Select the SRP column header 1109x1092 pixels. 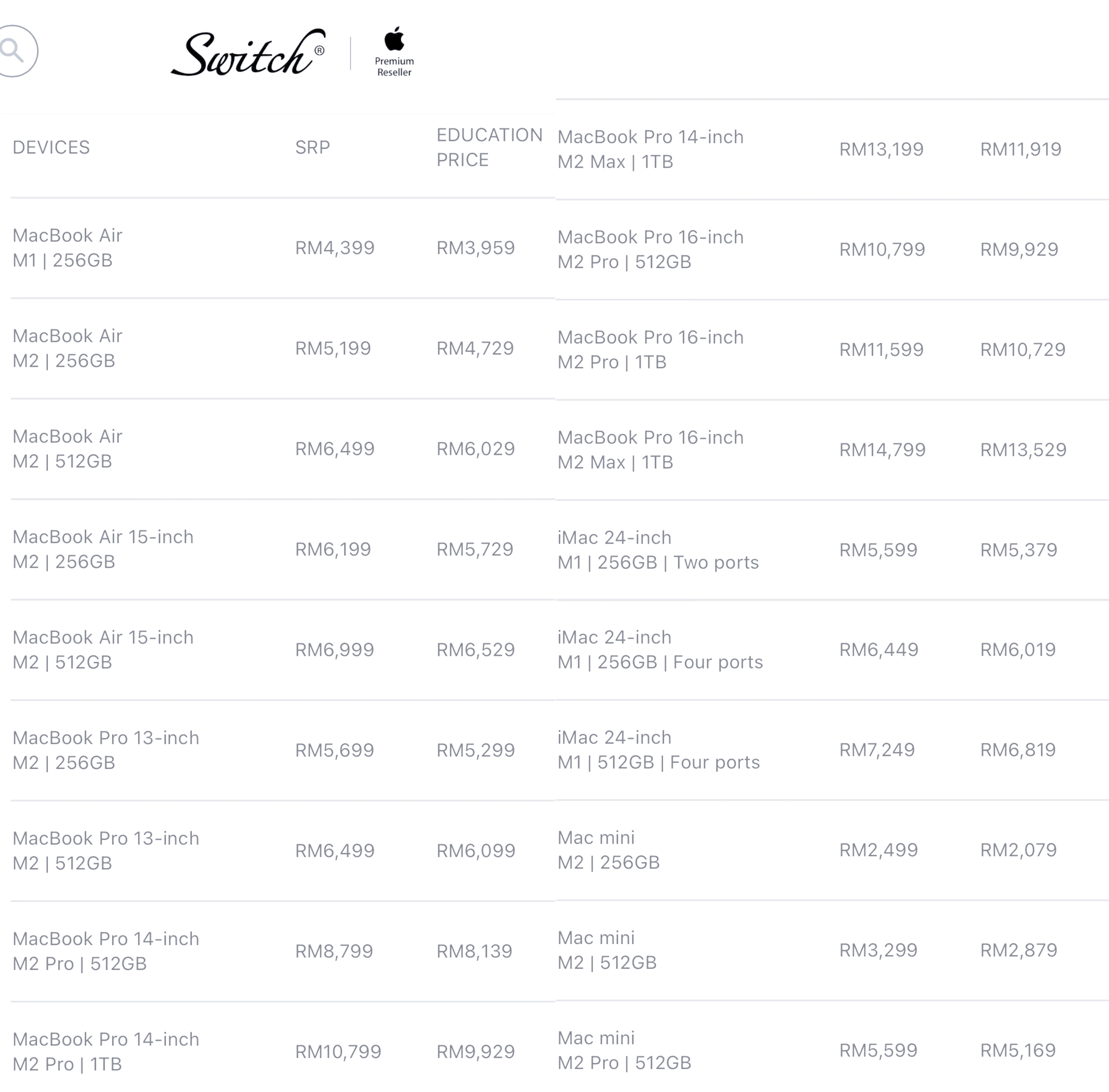coord(312,147)
